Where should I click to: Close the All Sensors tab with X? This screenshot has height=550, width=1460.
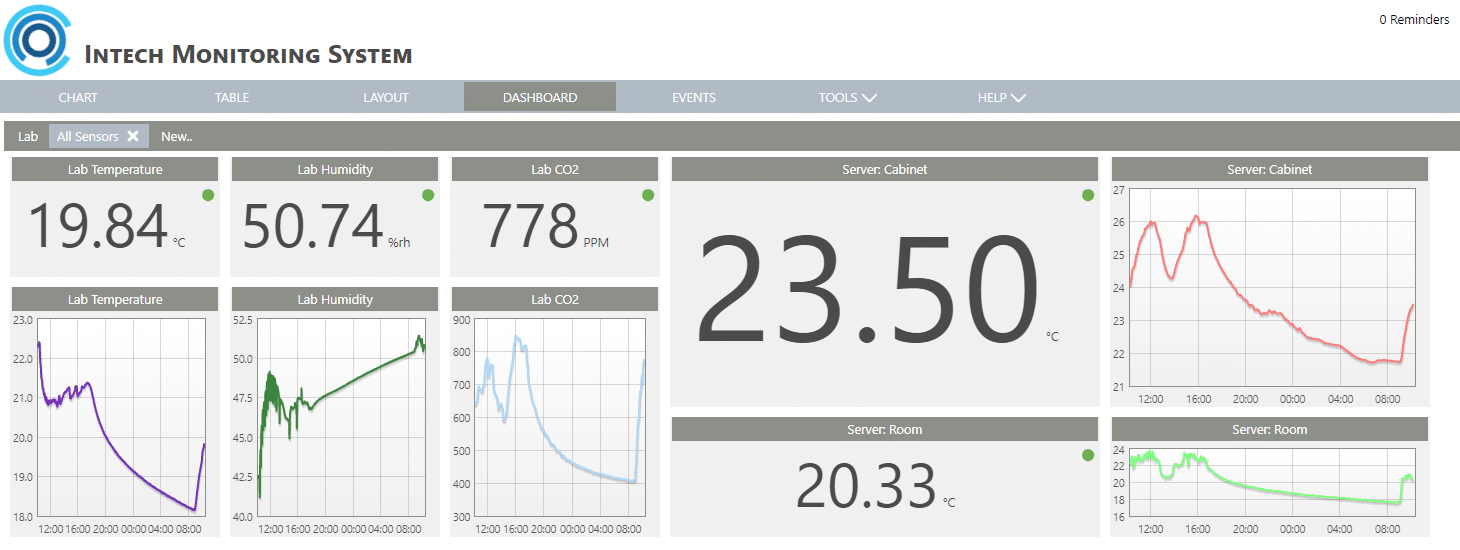[x=133, y=136]
